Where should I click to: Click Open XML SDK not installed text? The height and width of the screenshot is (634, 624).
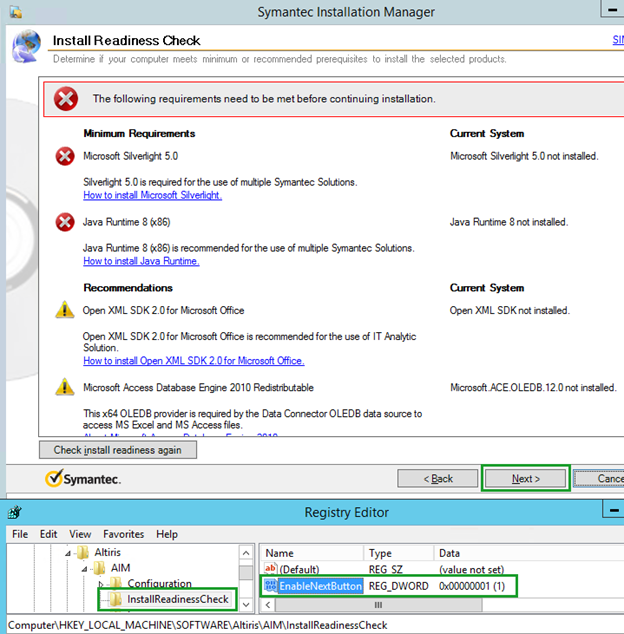pos(510,311)
